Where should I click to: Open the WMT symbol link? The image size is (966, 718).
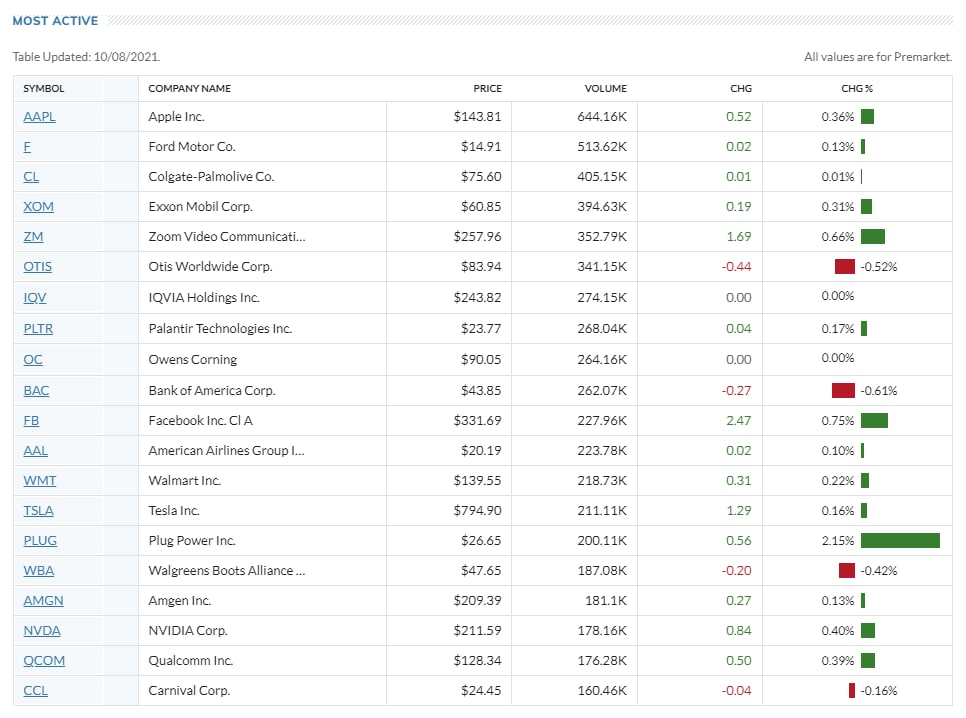tap(39, 481)
